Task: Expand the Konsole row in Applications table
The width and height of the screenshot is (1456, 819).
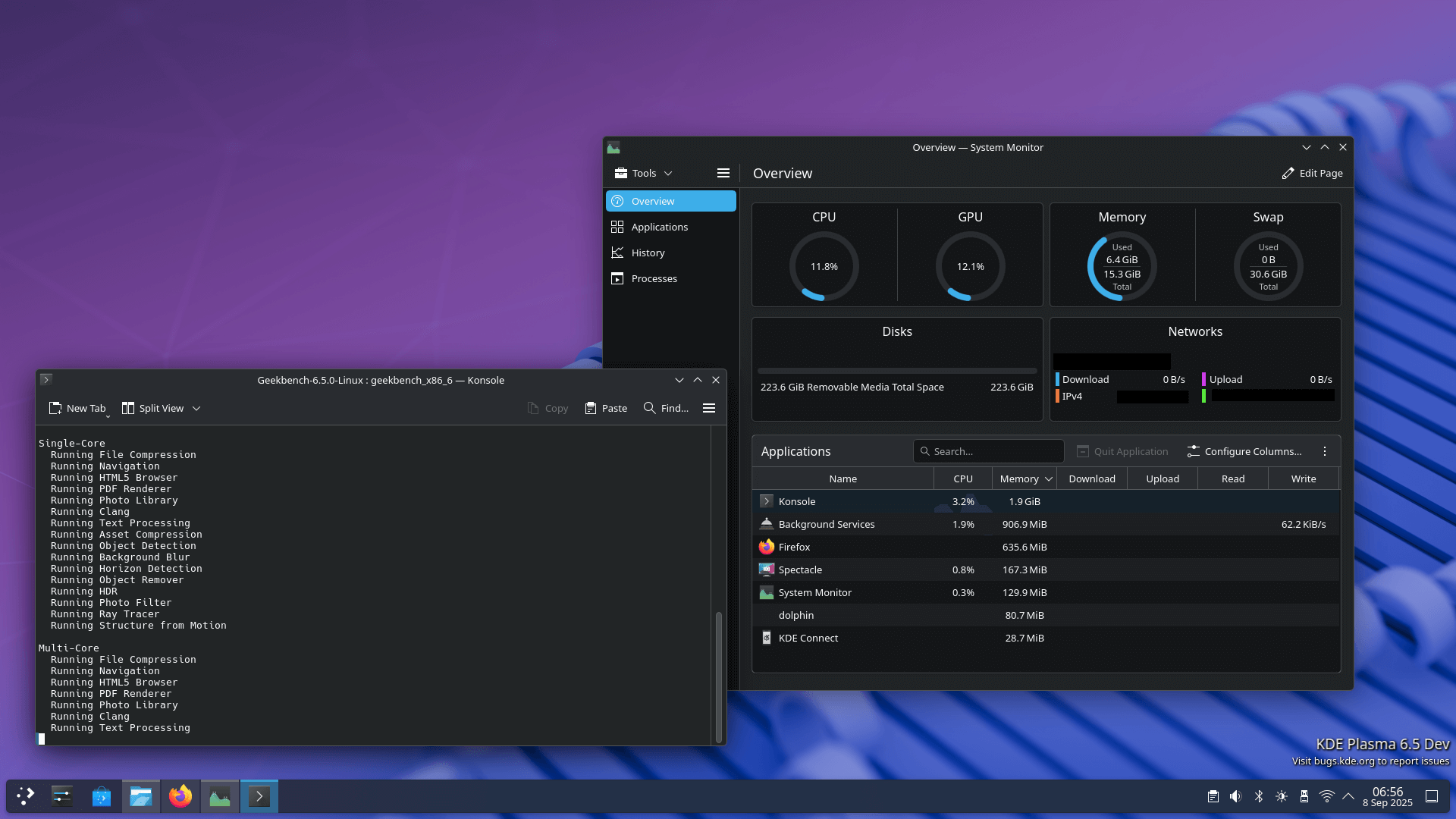Action: 766,501
